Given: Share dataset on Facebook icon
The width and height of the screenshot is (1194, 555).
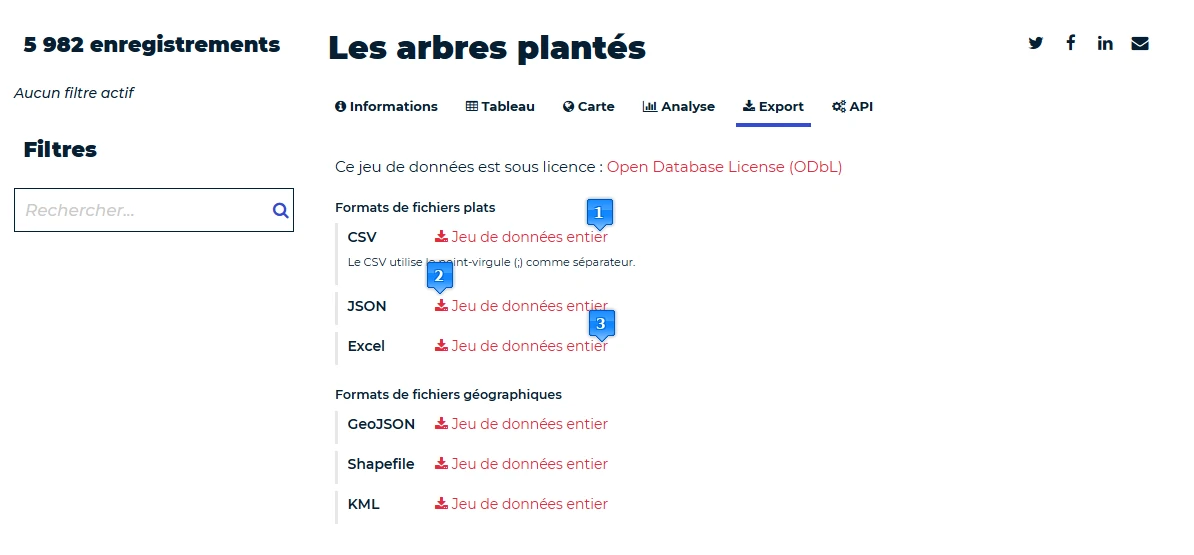Looking at the screenshot, I should coord(1070,43).
